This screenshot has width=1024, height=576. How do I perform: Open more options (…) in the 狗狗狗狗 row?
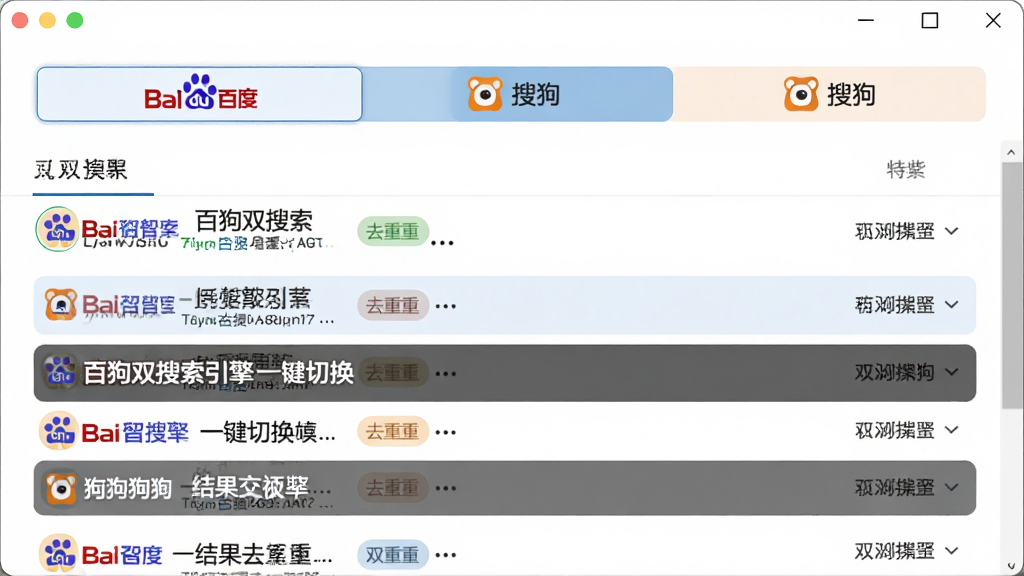click(x=445, y=488)
